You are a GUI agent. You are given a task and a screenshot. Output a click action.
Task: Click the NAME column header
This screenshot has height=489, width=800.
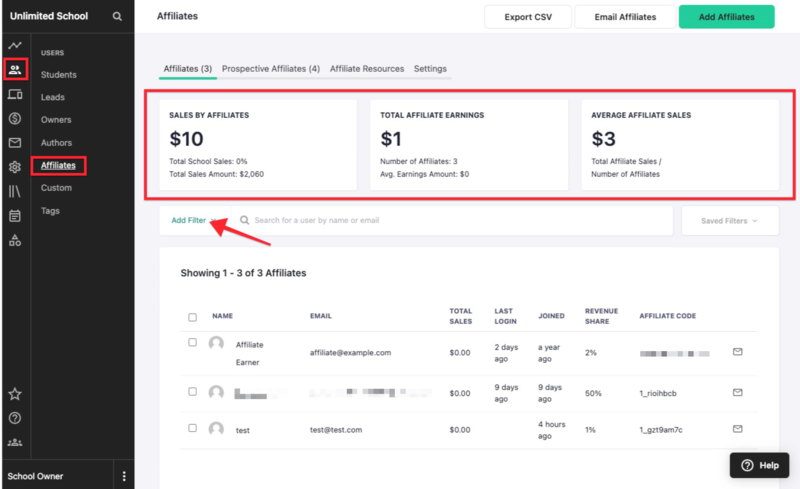click(222, 316)
